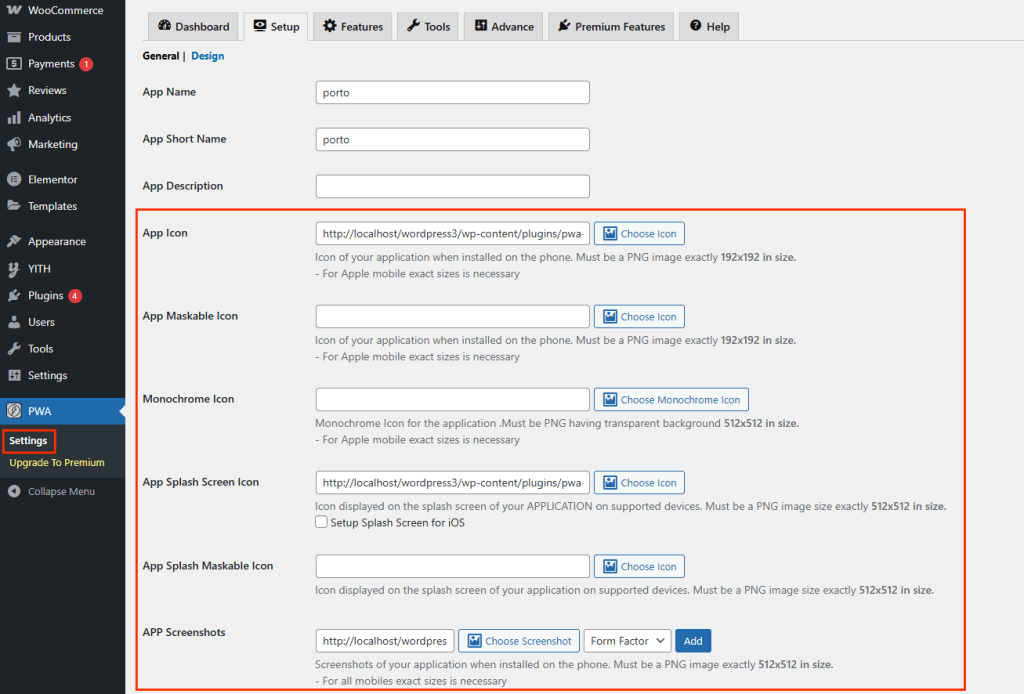Click Upgrade To Premium link

[57, 463]
